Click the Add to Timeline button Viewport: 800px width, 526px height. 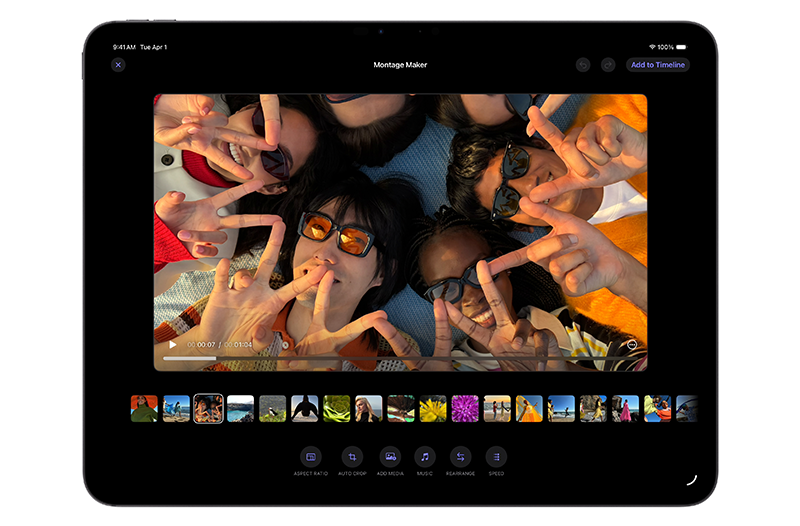point(657,65)
